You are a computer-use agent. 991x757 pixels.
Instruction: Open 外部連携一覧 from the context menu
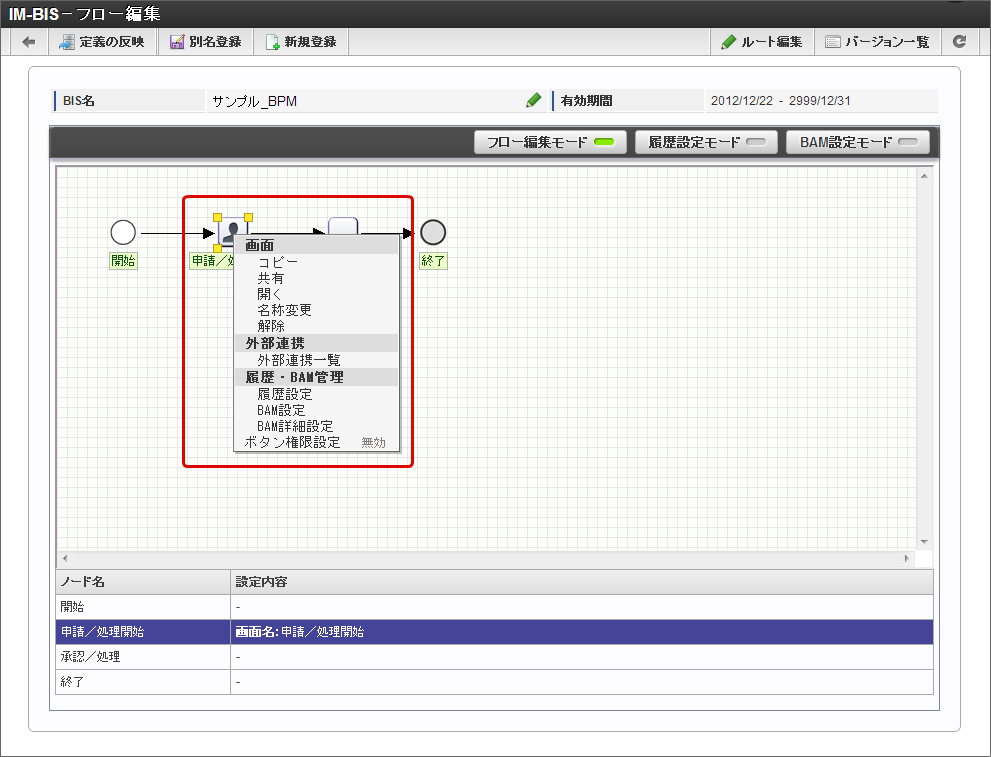point(316,360)
